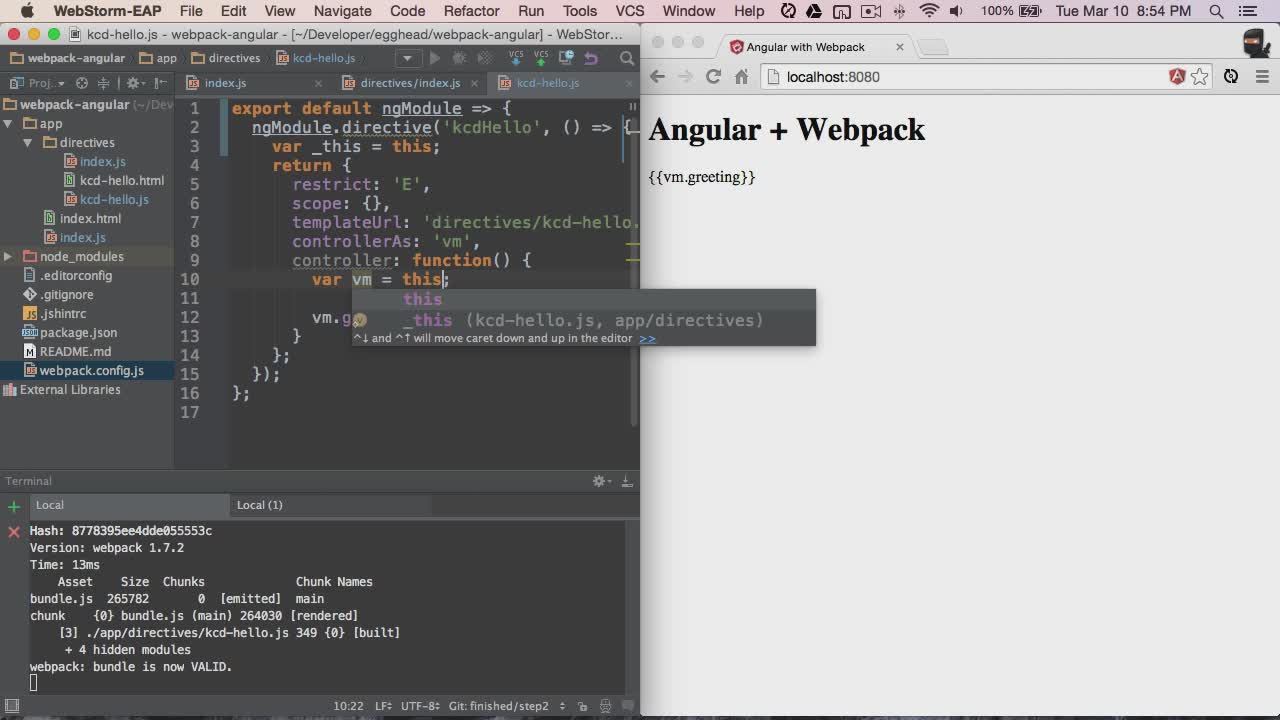Viewport: 1280px width, 720px height.
Task: Toggle read-only lock icon in status bar
Action: click(x=583, y=706)
